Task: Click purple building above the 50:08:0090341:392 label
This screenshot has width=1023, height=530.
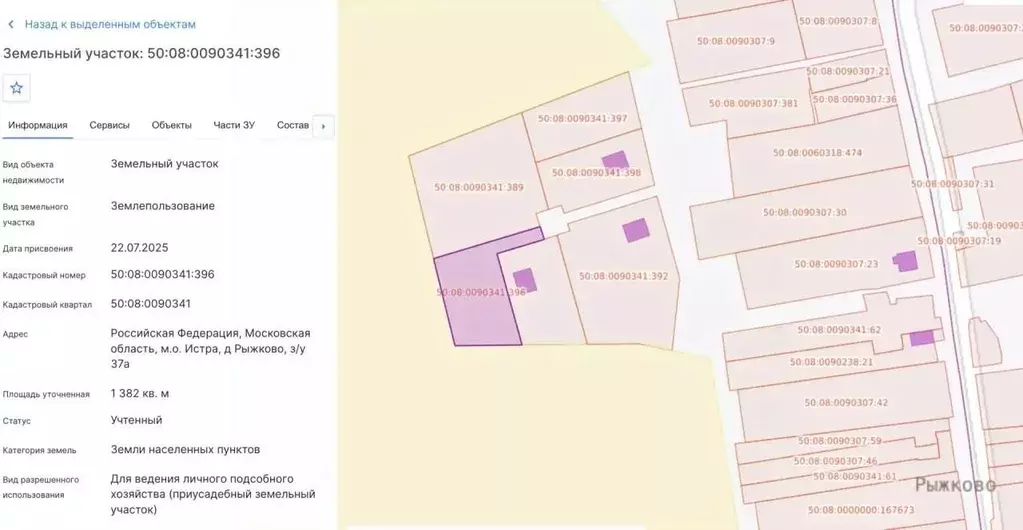Action: pos(636,230)
